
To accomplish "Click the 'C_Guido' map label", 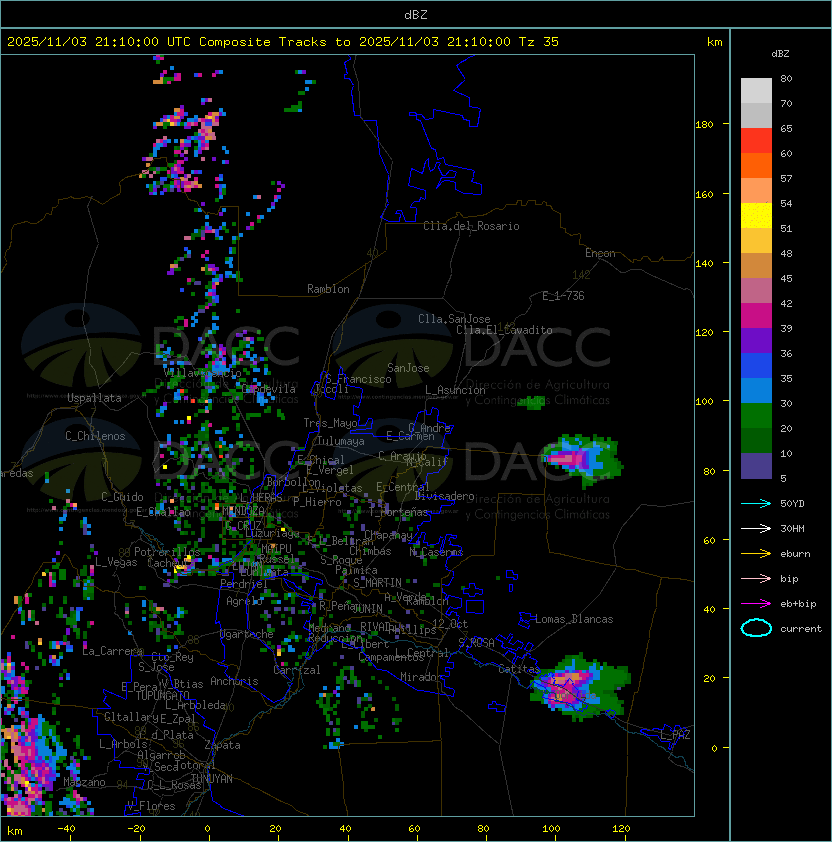I will (122, 497).
